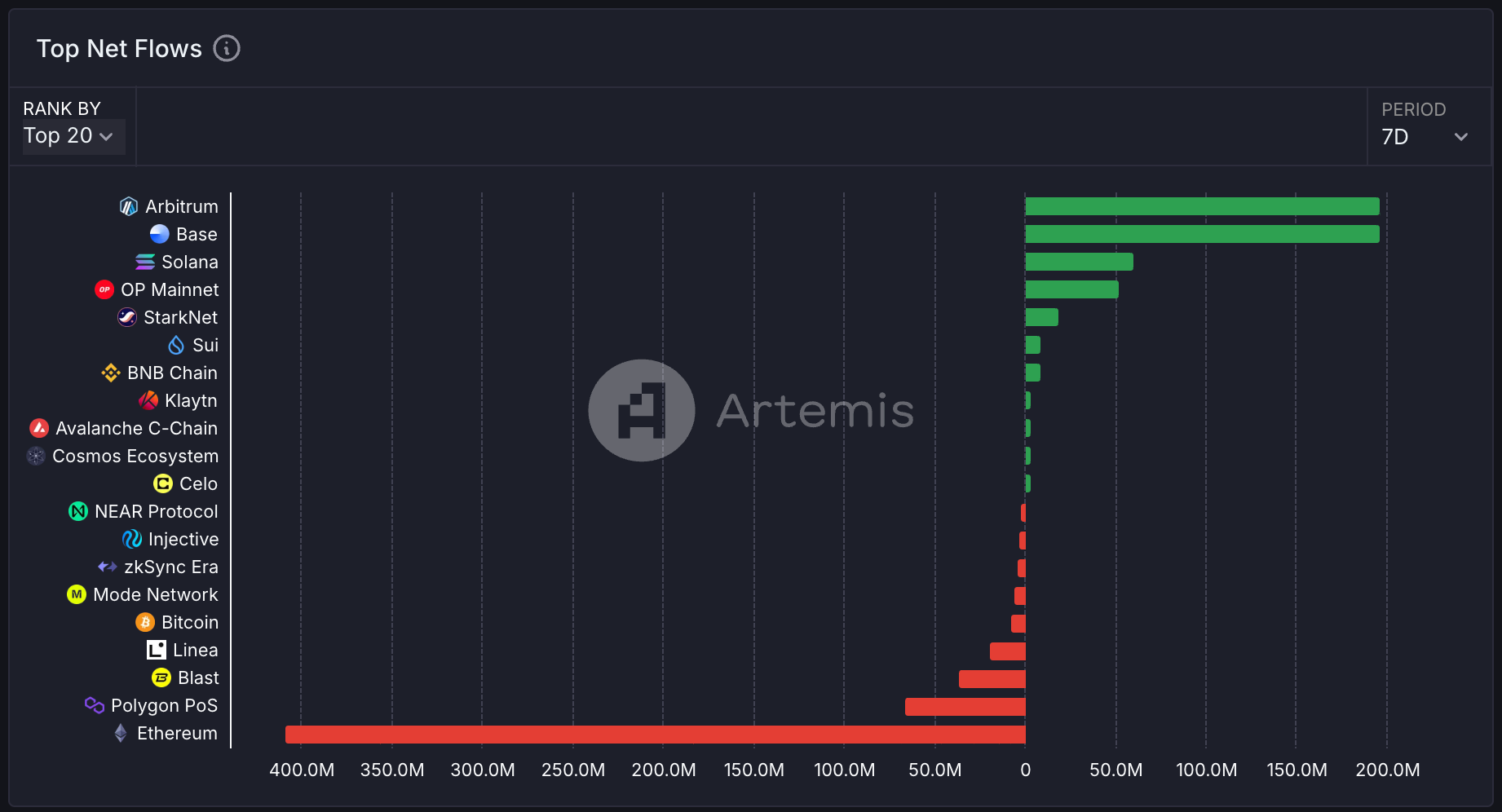
Task: Select the Polygon PoS red outflow bar
Action: click(965, 707)
